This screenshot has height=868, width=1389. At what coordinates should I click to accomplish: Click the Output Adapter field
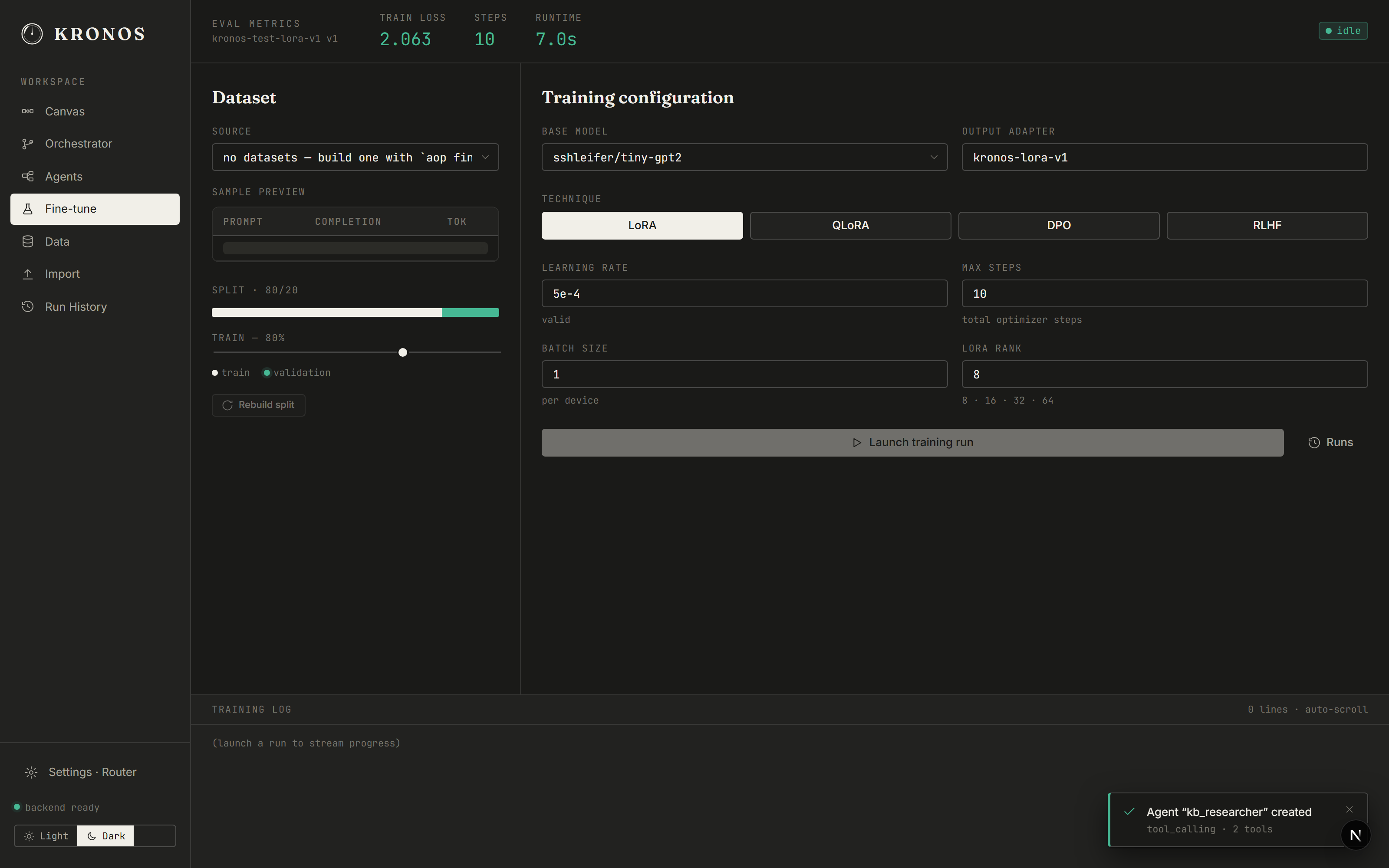pos(1165,157)
